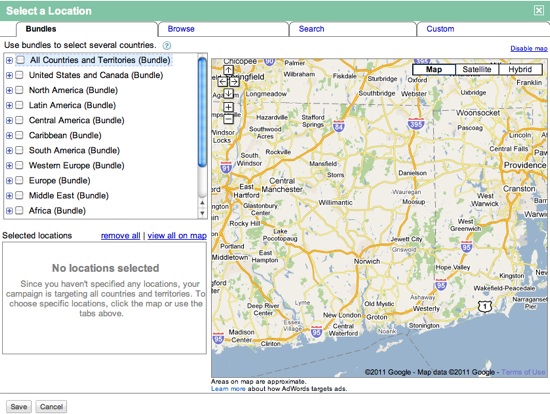Switch to the Bundles tab
The image size is (550, 414).
click(x=87, y=29)
